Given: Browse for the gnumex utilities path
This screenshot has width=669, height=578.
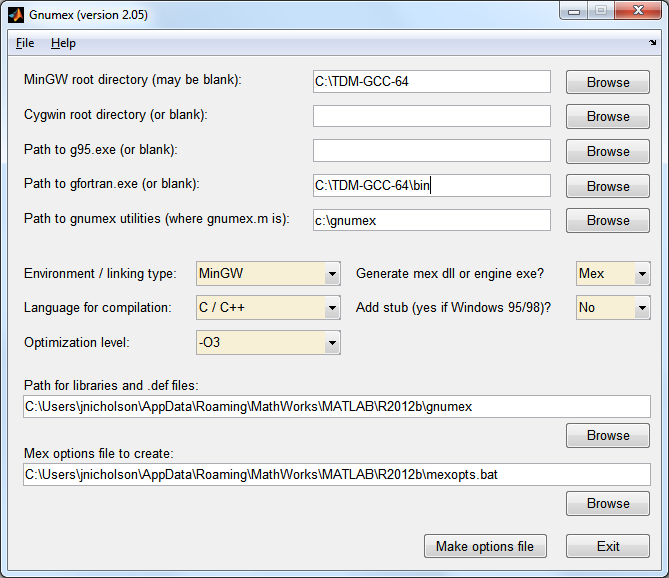Looking at the screenshot, I should click(x=608, y=220).
